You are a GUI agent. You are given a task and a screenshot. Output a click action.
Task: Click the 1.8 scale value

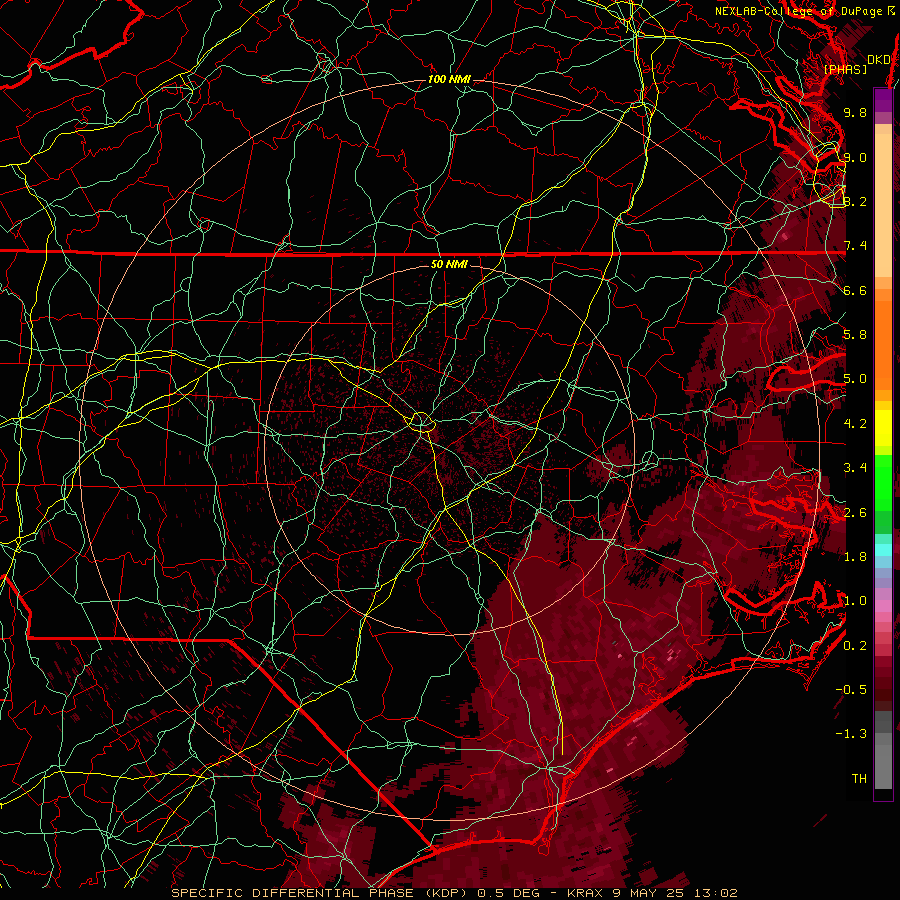click(855, 557)
